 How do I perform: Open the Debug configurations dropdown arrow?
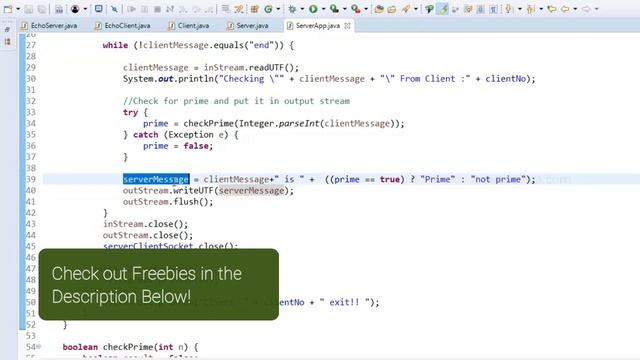(x=302, y=9)
